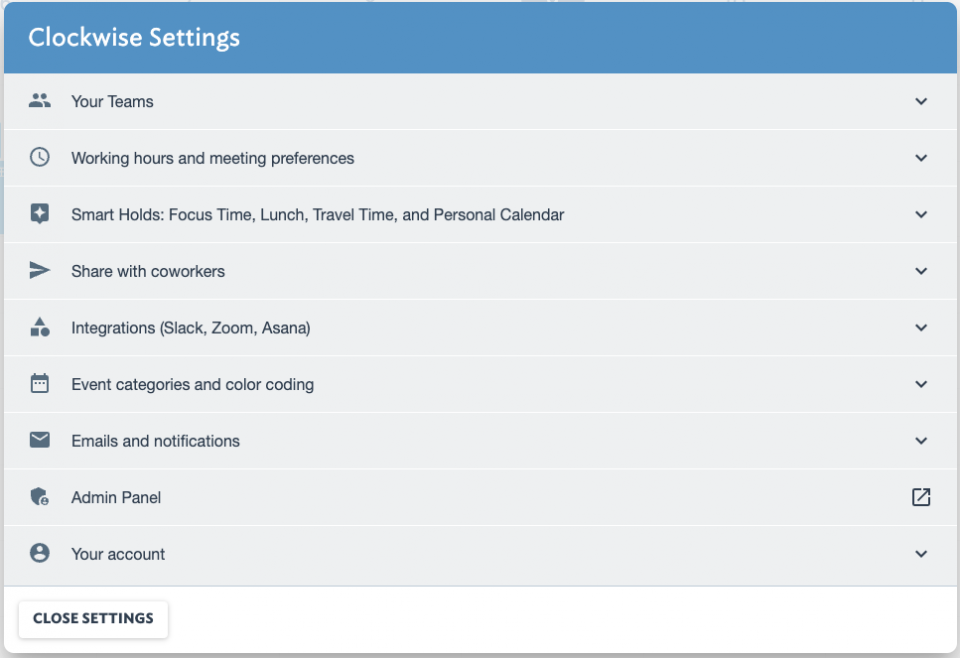The image size is (960, 658).
Task: Click the Your account person icon
Action: point(40,553)
